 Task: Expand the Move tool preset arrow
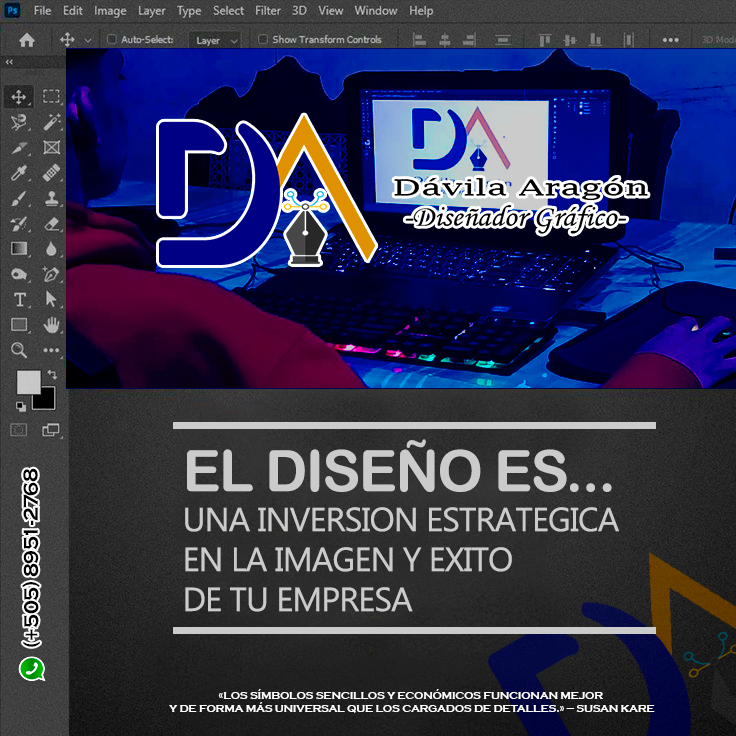coord(88,41)
